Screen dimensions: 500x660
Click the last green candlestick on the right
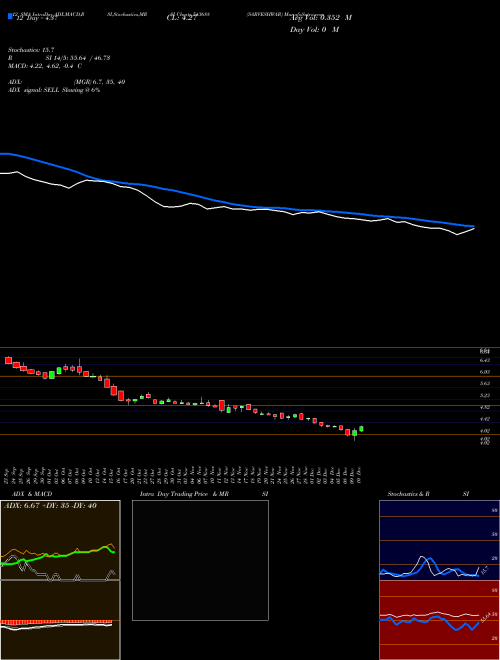[361, 429]
